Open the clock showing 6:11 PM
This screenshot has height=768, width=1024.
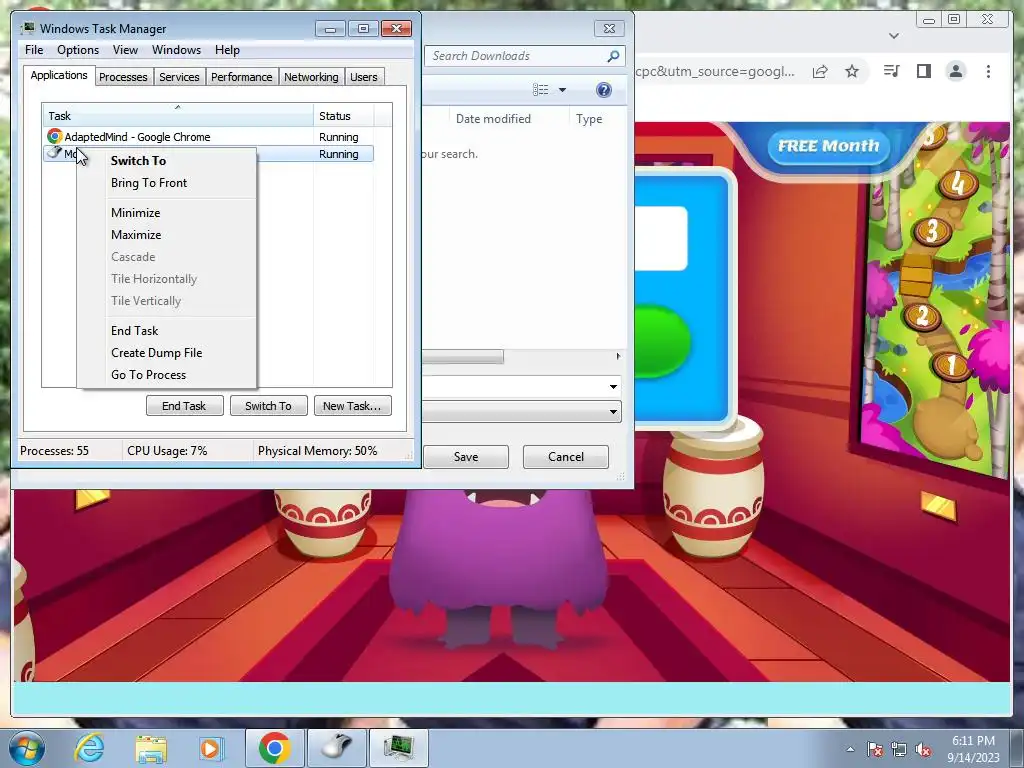point(973,749)
